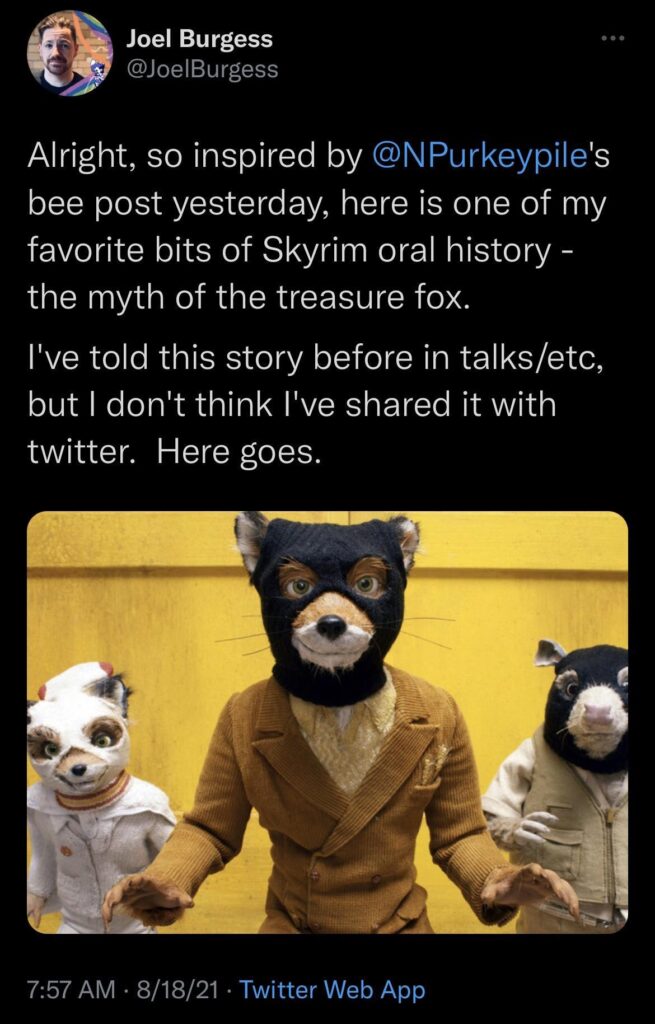Click the small mascot badge on avatar
Image resolution: width=655 pixels, height=1024 pixels.
tap(98, 69)
